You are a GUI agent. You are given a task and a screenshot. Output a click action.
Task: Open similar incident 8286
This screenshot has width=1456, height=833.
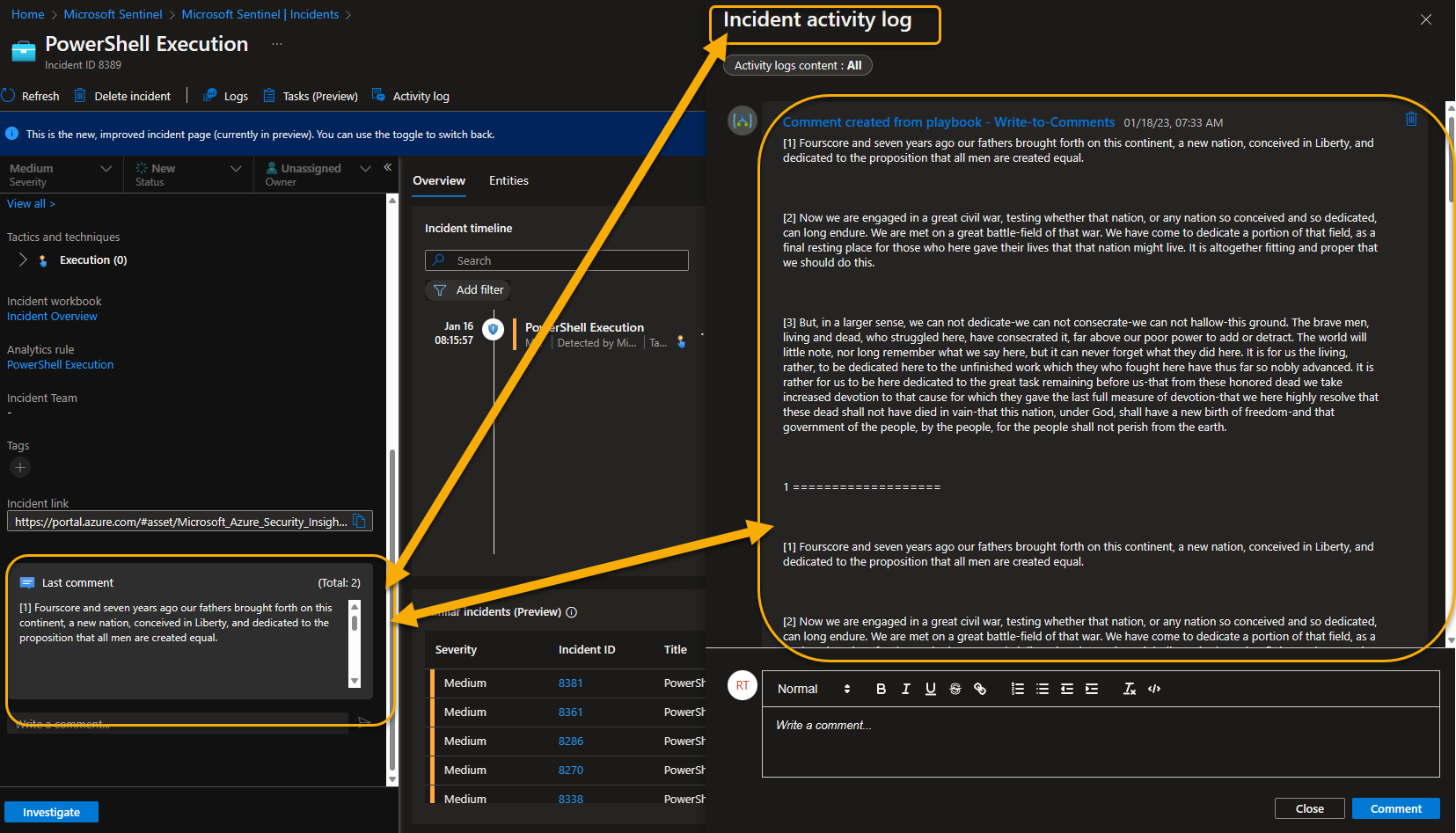[571, 741]
